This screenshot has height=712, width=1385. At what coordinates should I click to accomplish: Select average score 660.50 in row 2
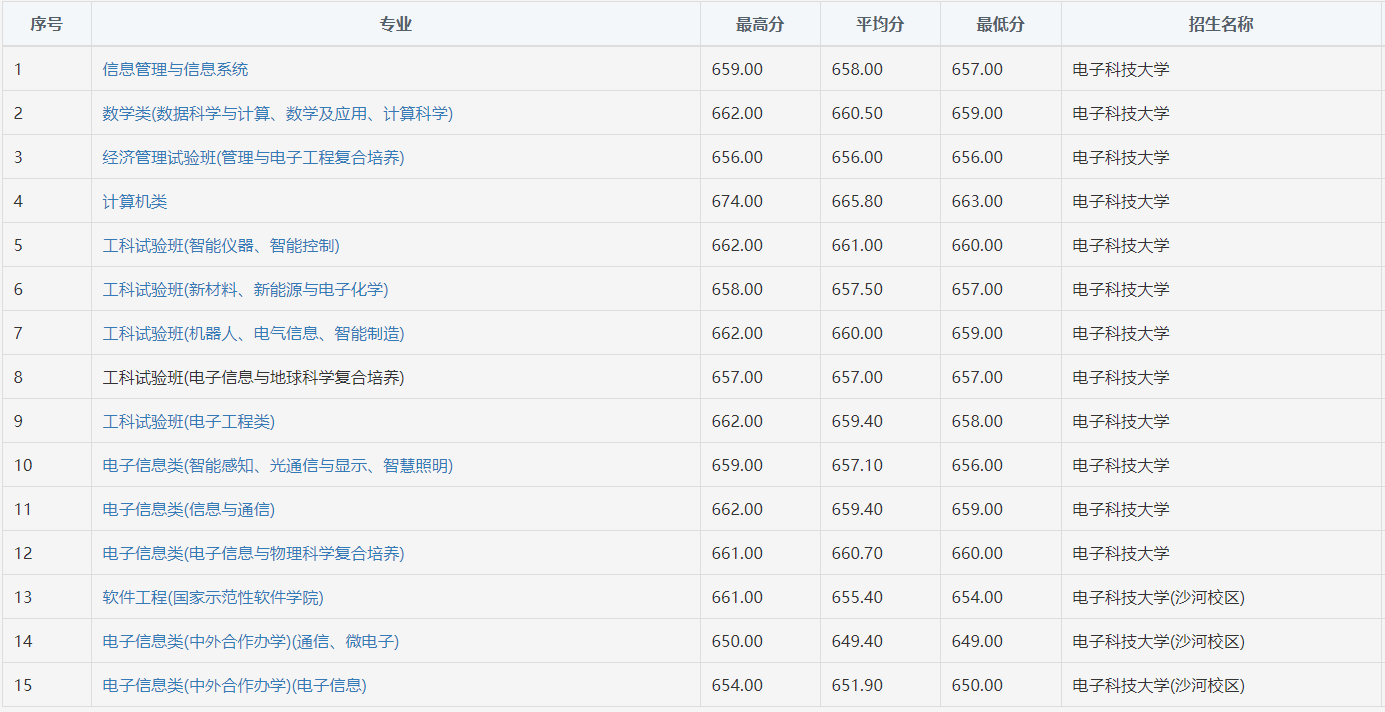[857, 113]
